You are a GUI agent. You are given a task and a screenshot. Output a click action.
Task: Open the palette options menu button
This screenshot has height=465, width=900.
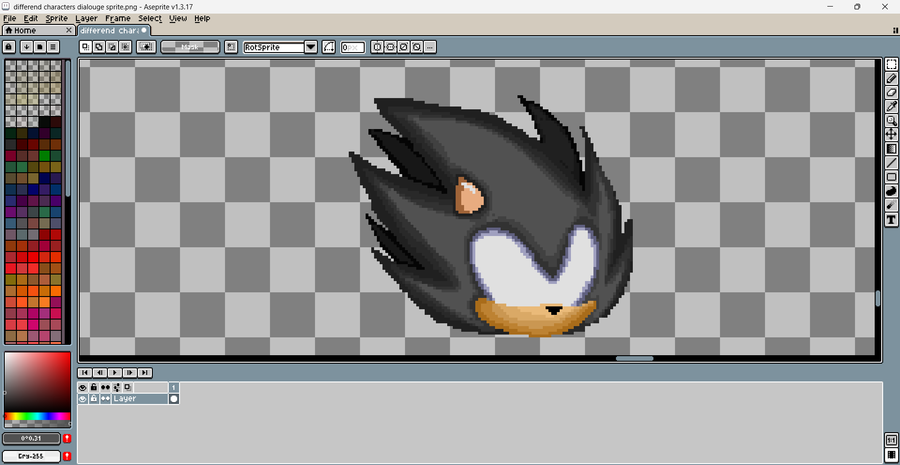click(x=53, y=47)
